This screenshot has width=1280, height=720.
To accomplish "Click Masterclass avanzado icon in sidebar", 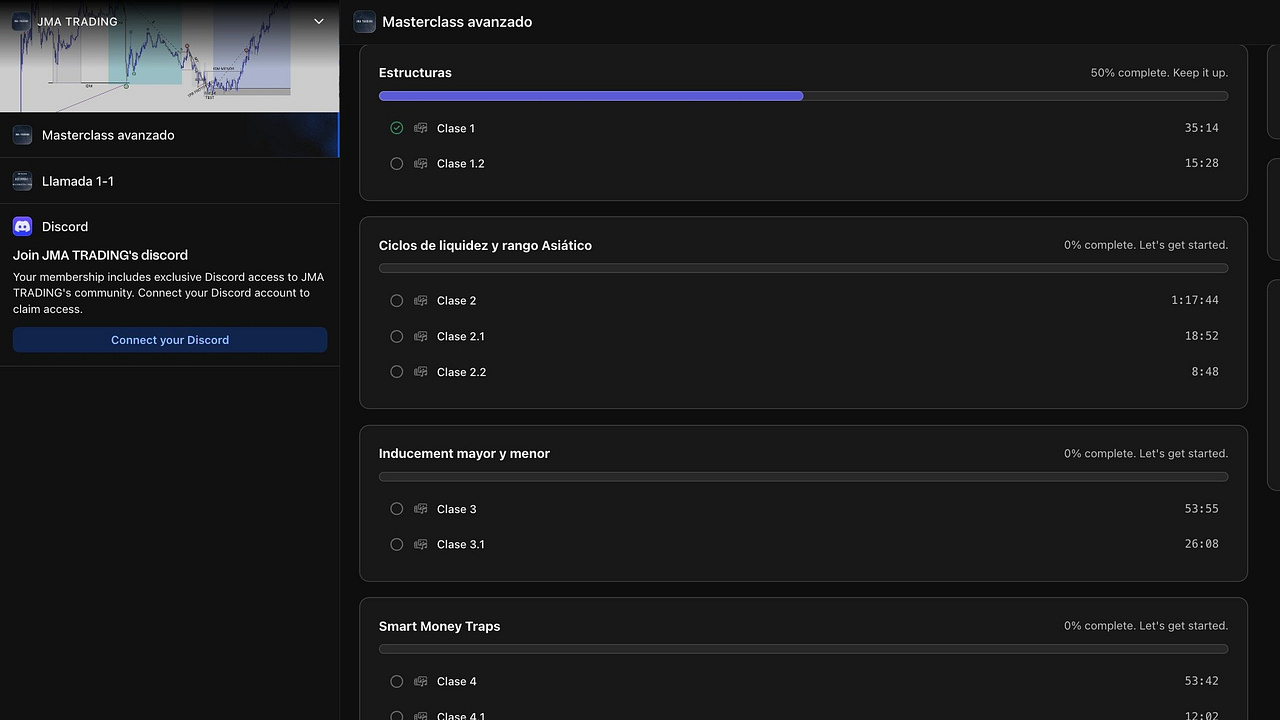I will click(x=22, y=135).
